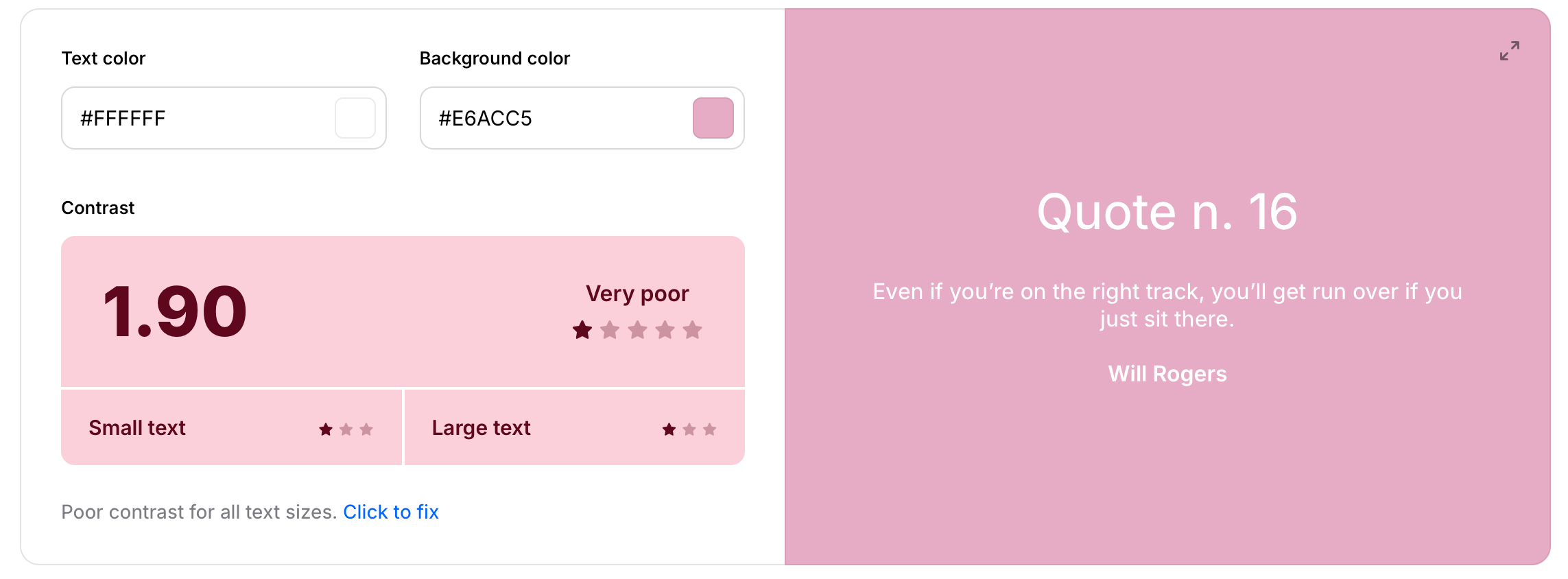Click the third star next to Large text
Viewport: 1568px width, 579px height.
point(710,429)
